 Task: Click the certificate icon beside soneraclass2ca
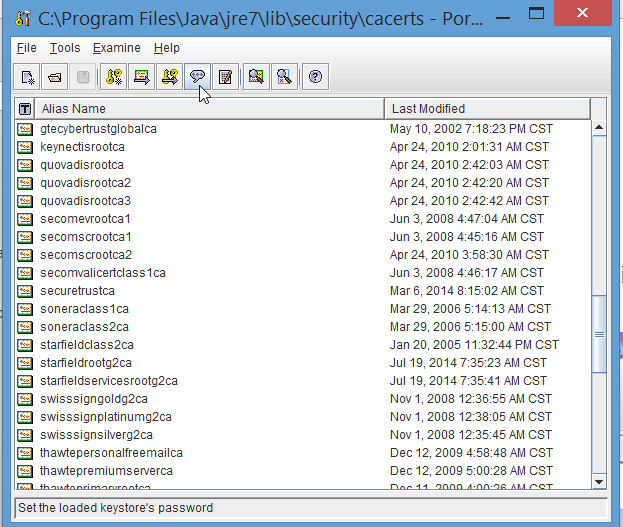point(25,327)
